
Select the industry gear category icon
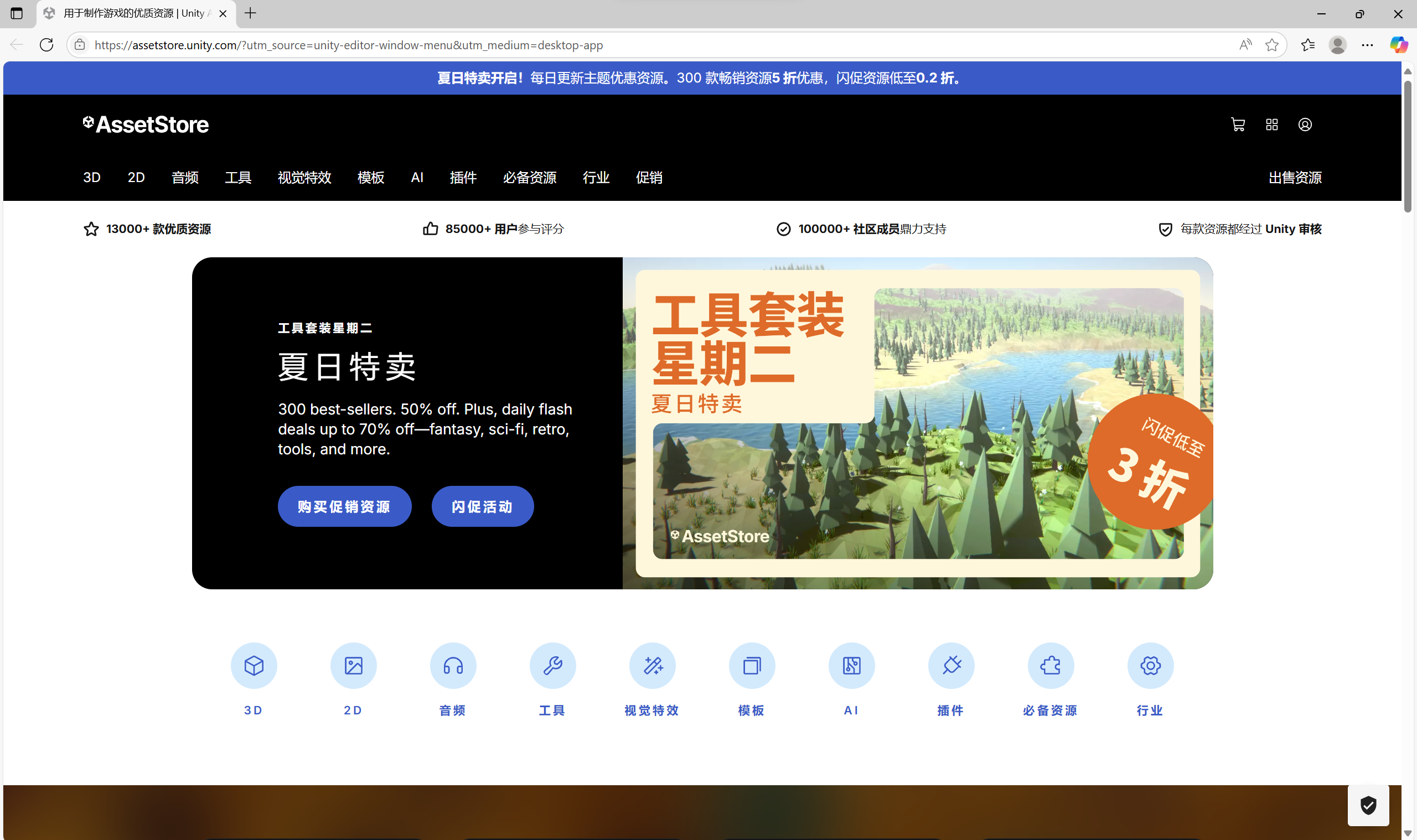tap(1150, 666)
